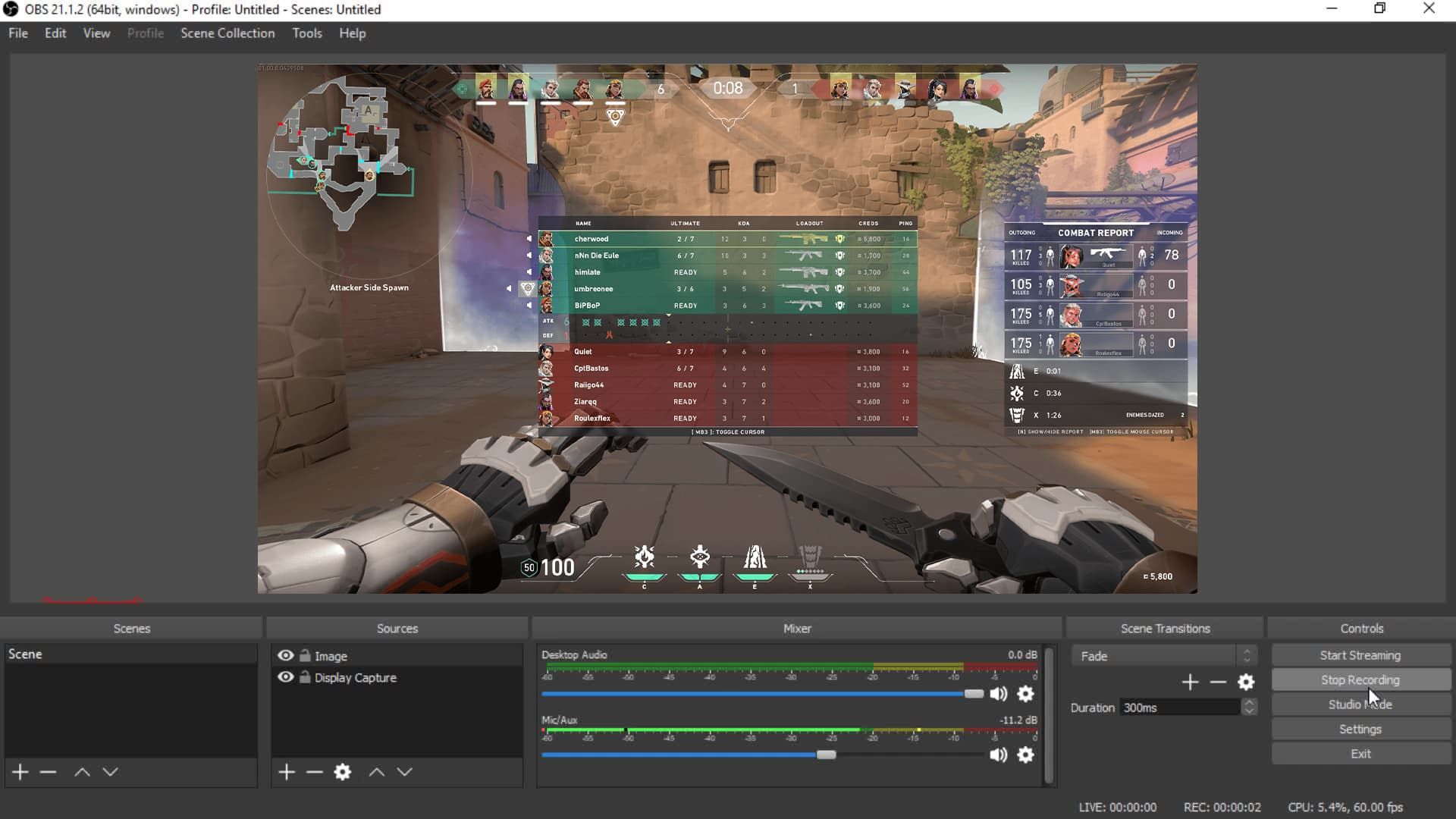Adjust Desktop Audio volume slider handle
Screen dimensions: 1456x819
[974, 694]
